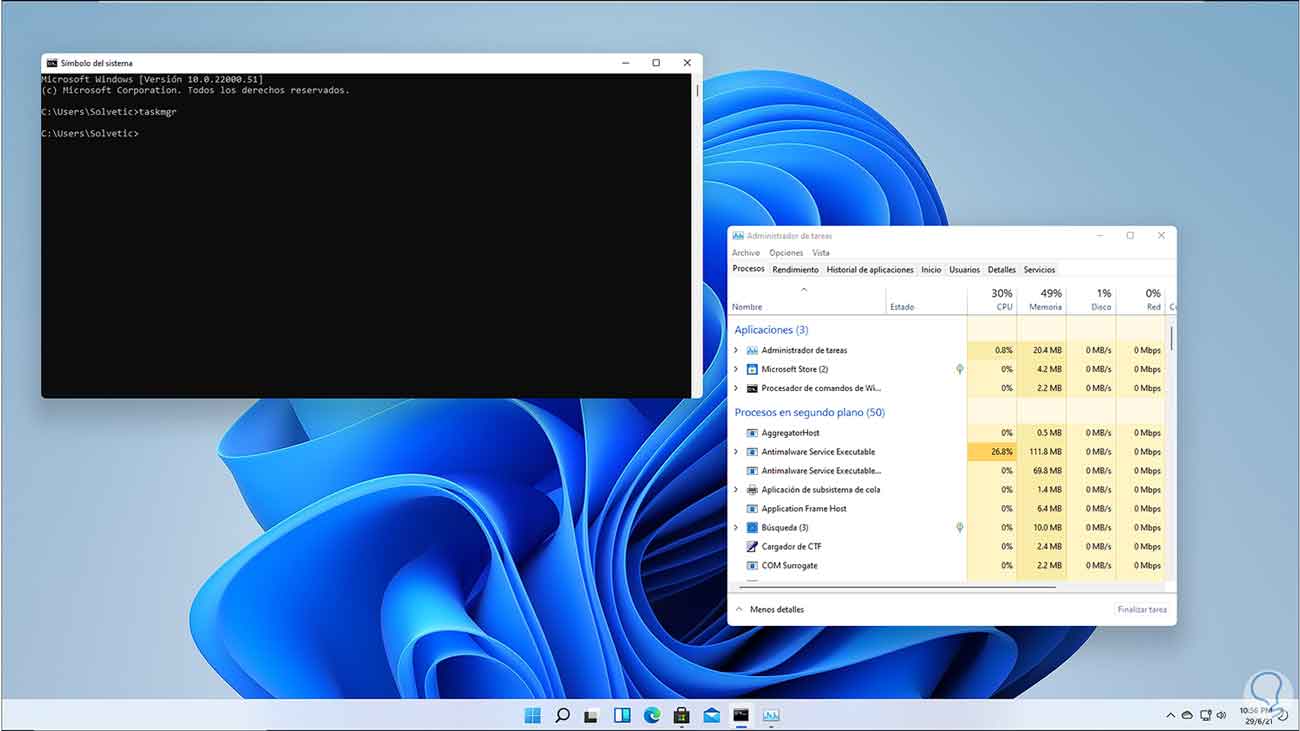Expand the Procesador de comandos de Windows entry
This screenshot has width=1300, height=731.
pos(736,388)
